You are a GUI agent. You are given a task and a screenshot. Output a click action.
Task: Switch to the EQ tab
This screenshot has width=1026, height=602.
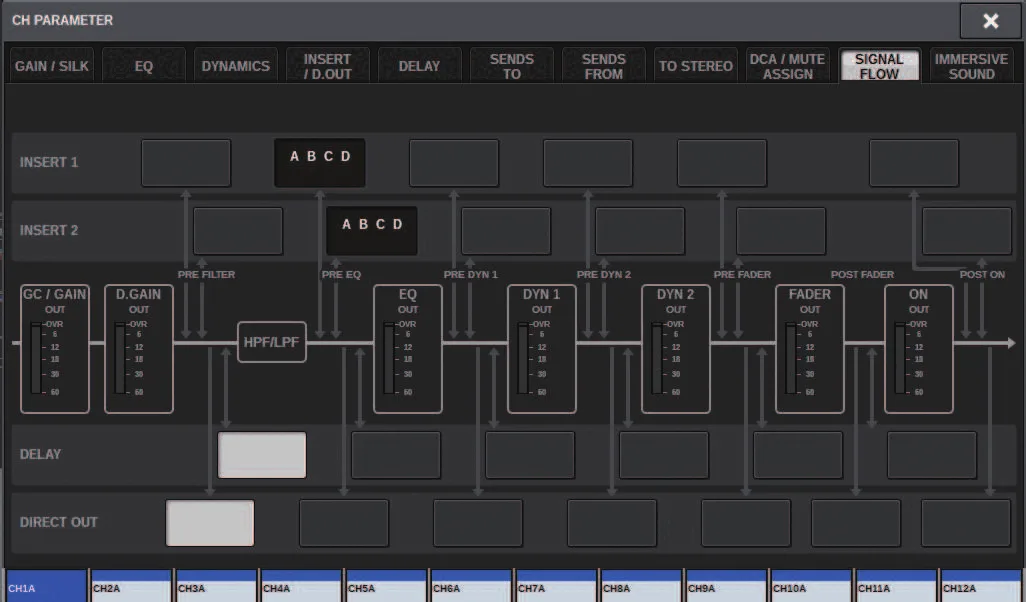[x=143, y=66]
